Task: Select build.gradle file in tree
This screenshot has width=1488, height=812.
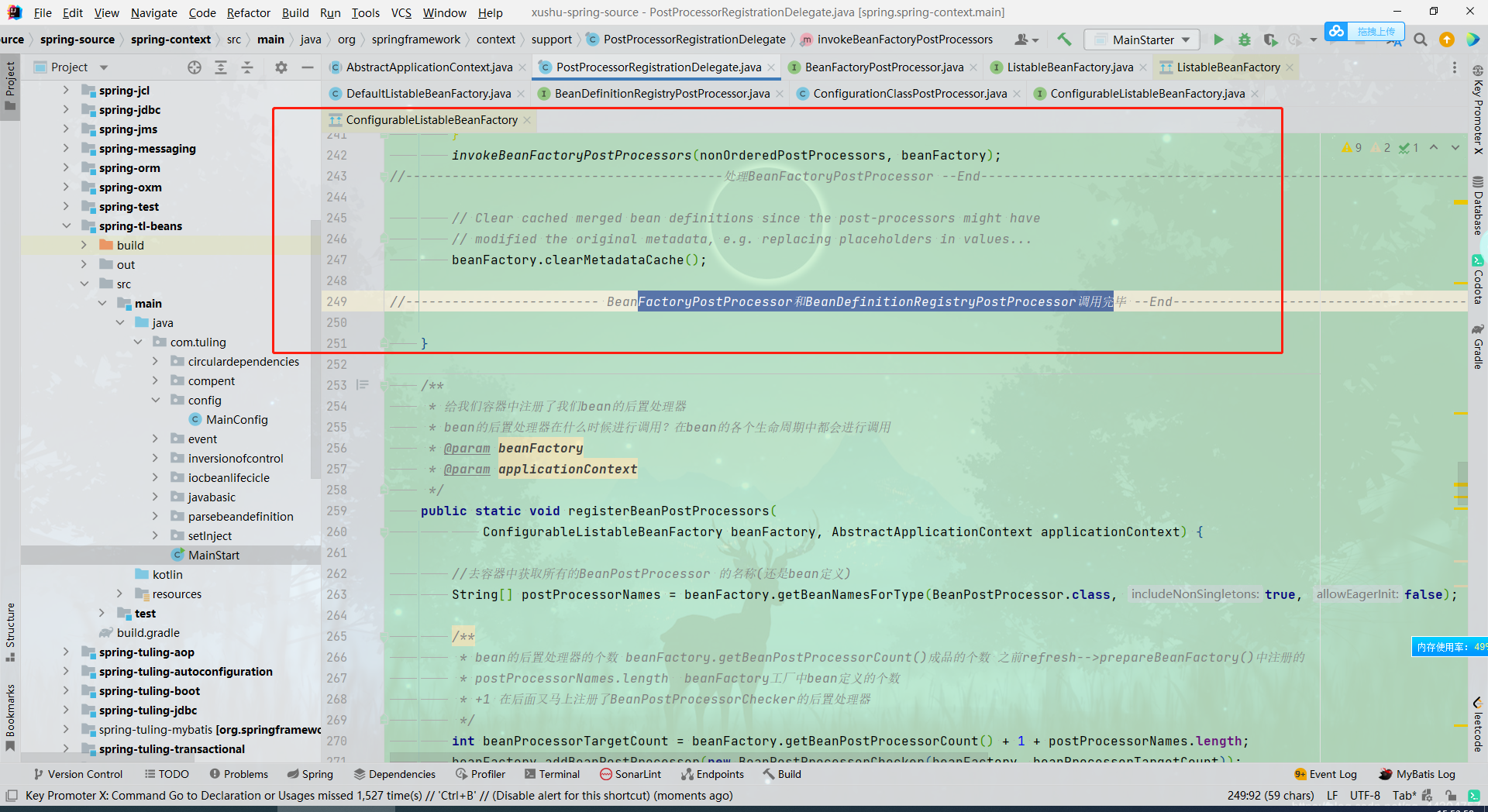Action: pyautogui.click(x=147, y=633)
